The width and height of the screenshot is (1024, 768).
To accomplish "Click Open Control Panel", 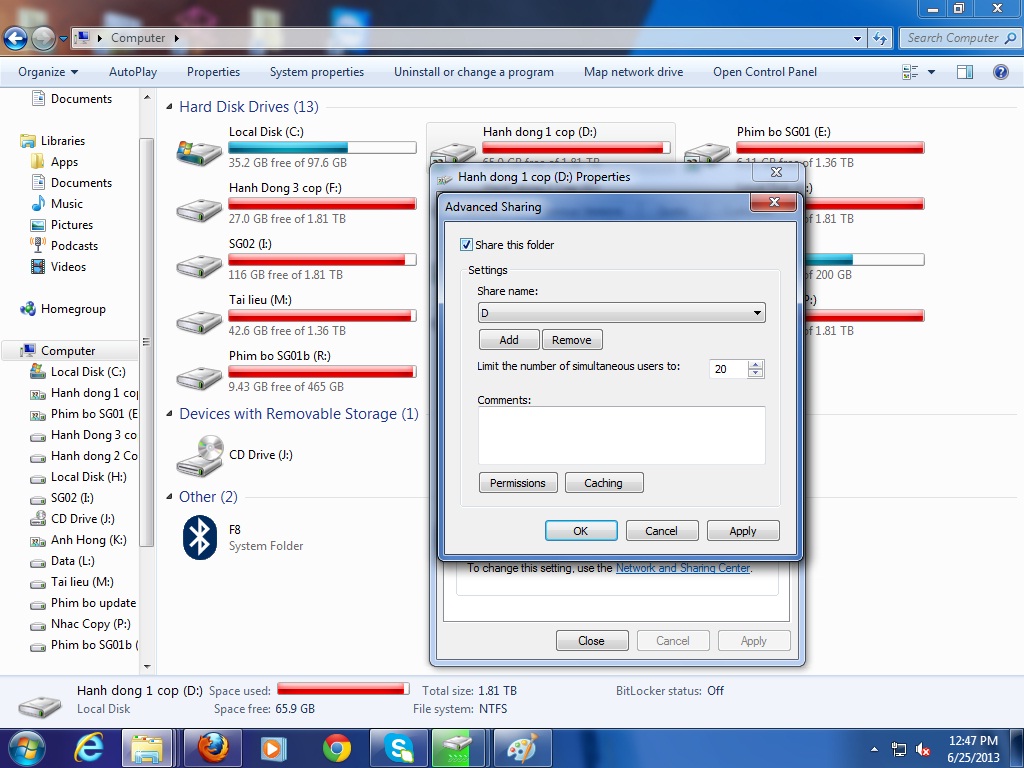I will click(x=765, y=72).
